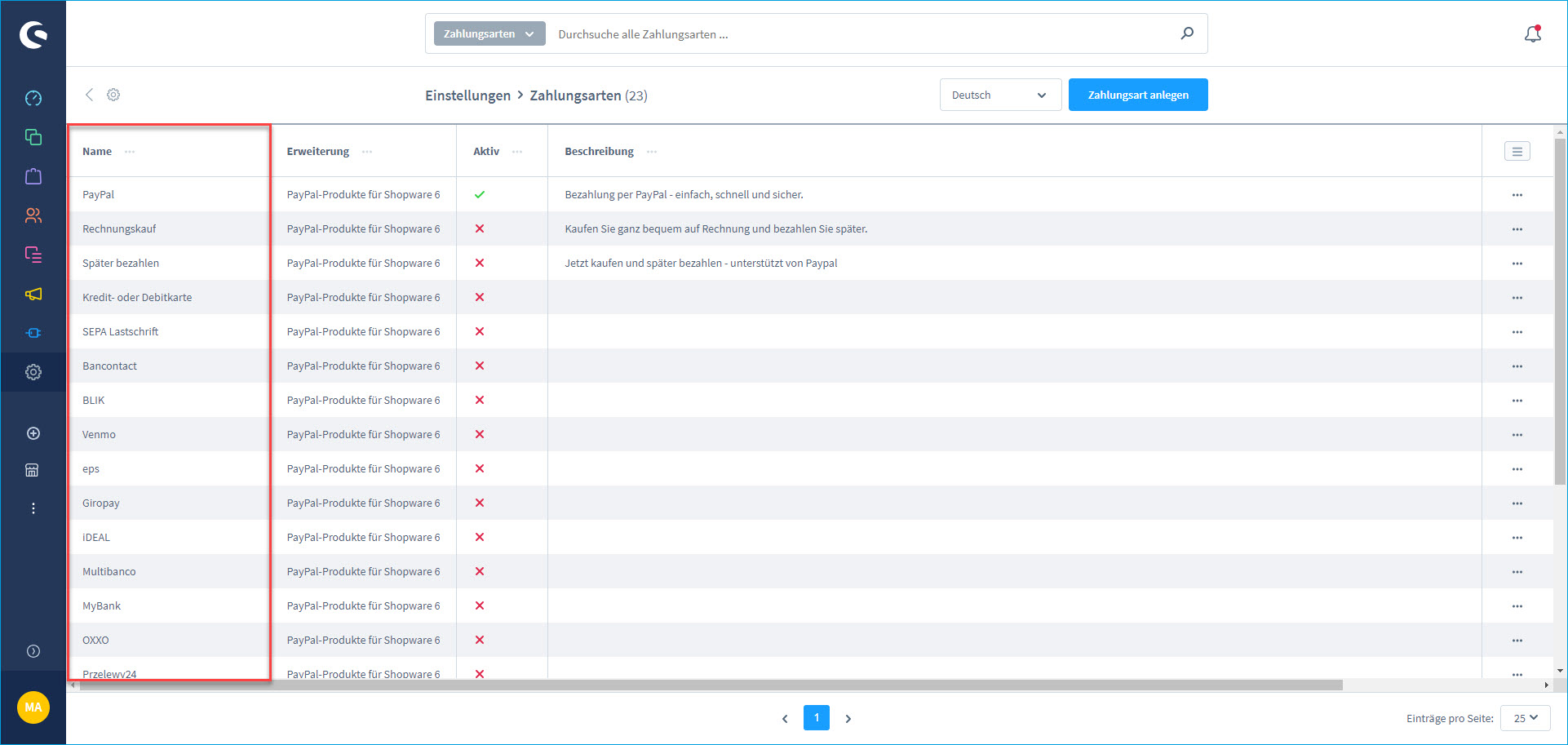Screen dimensions: 1568x745
Task: Click the Shopware logo
Action: [33, 34]
